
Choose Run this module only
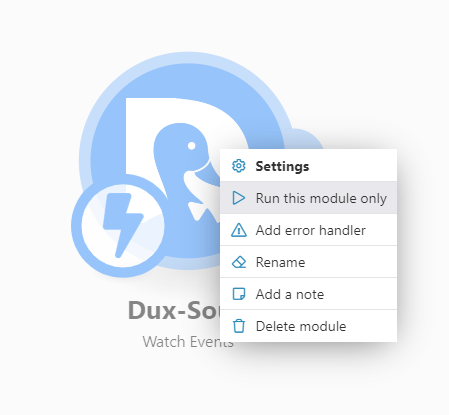[308, 198]
